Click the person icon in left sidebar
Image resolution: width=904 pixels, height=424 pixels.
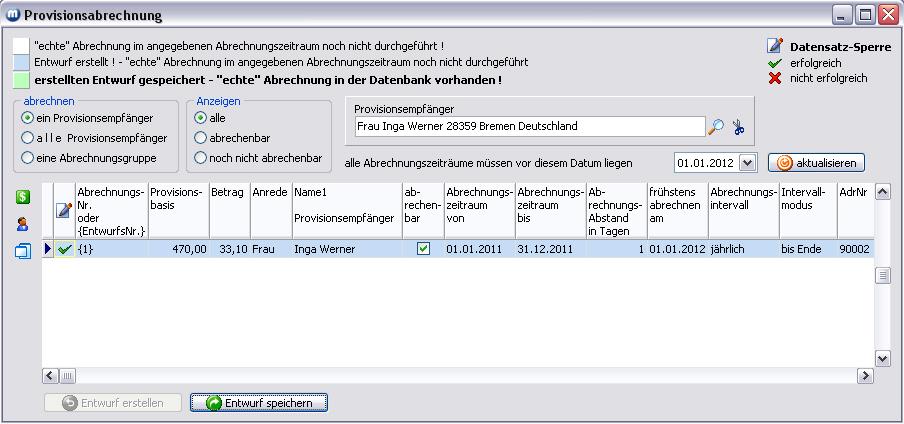coord(22,225)
